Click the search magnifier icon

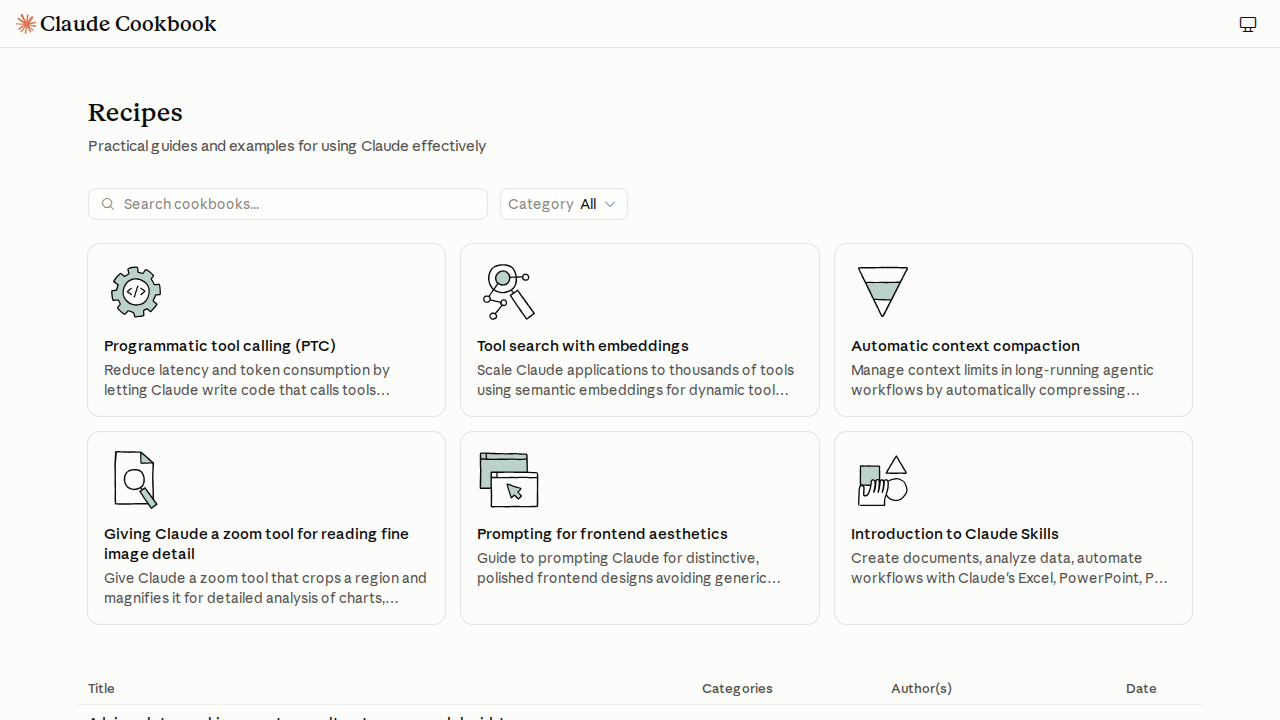(x=108, y=204)
